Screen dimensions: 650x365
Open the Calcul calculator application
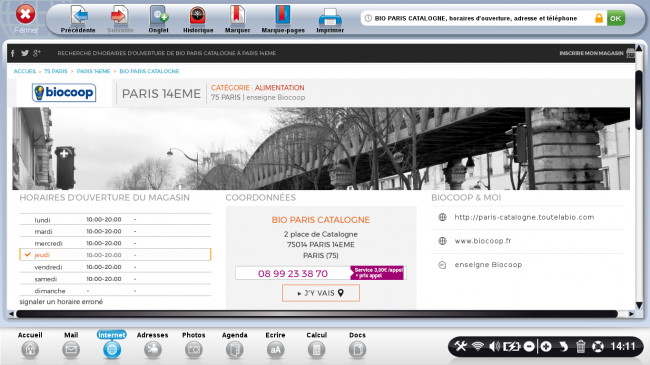[x=316, y=345]
